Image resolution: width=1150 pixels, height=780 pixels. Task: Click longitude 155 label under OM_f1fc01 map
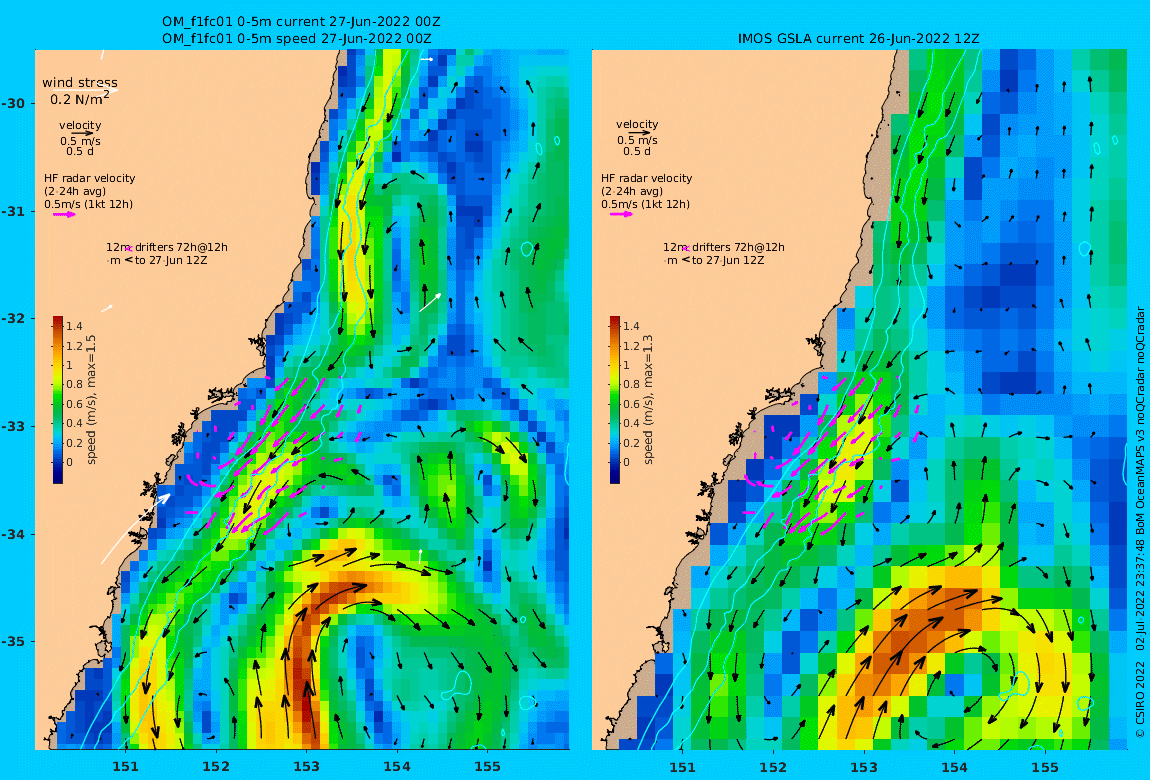click(488, 767)
